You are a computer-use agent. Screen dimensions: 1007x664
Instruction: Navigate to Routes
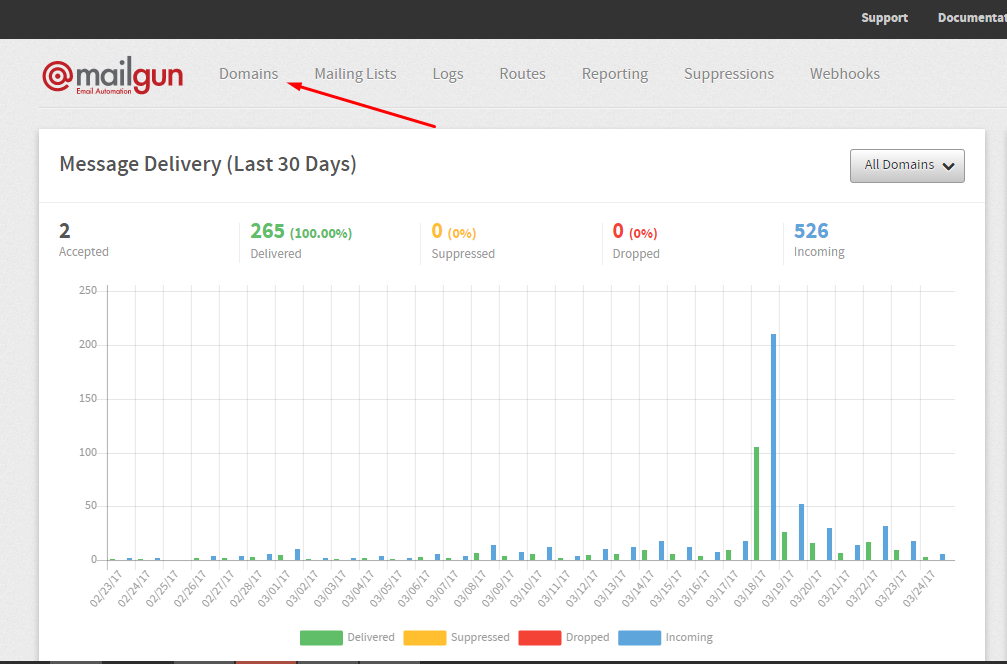click(x=522, y=74)
